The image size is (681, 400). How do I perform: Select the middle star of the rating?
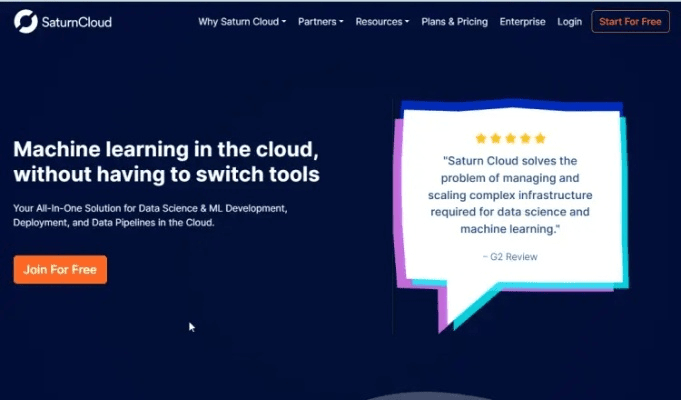(511, 138)
